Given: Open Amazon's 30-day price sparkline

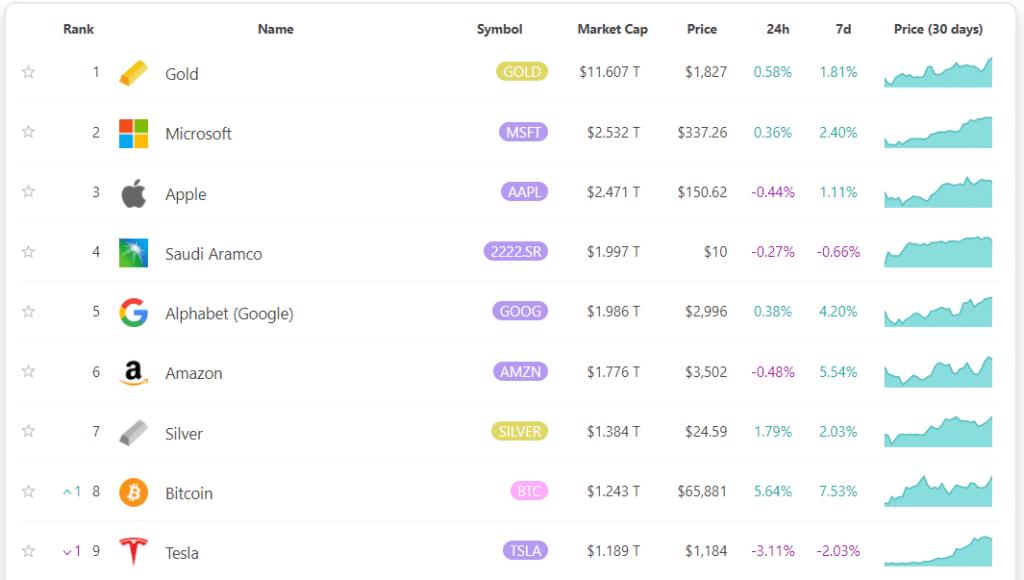Looking at the screenshot, I should pos(938,372).
